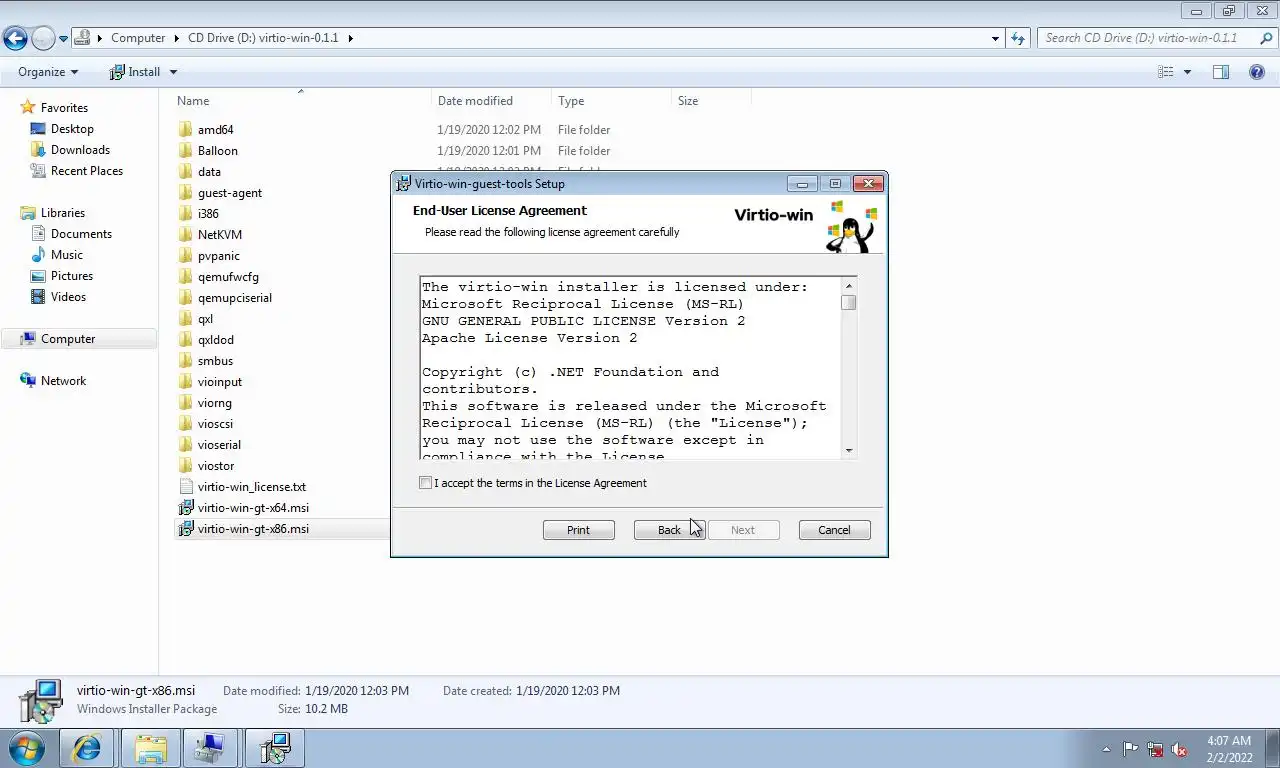Click Install in the Explorer toolbar
1280x768 pixels.
pyautogui.click(x=135, y=72)
